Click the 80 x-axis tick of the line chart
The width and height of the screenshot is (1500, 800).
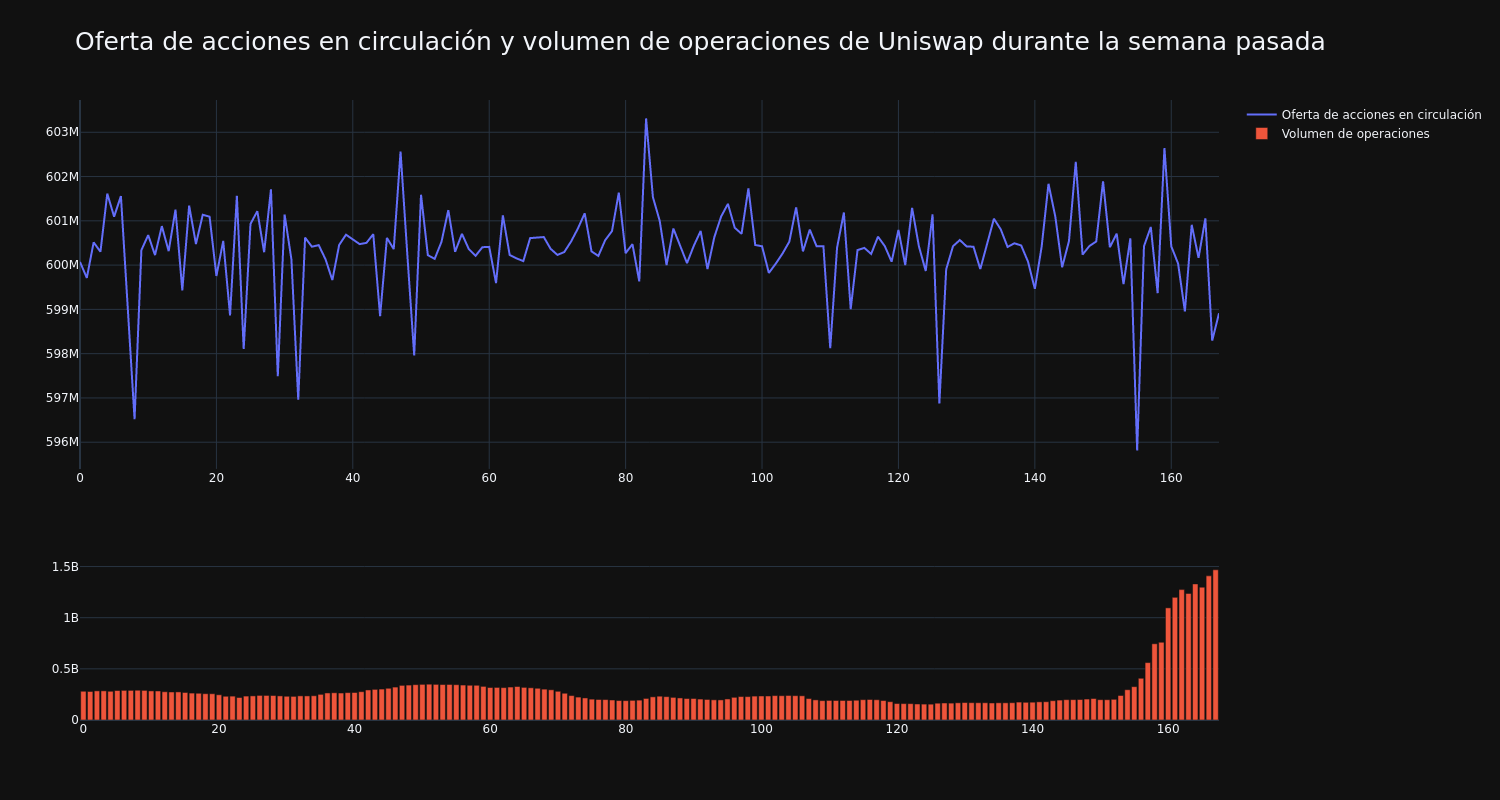[625, 478]
